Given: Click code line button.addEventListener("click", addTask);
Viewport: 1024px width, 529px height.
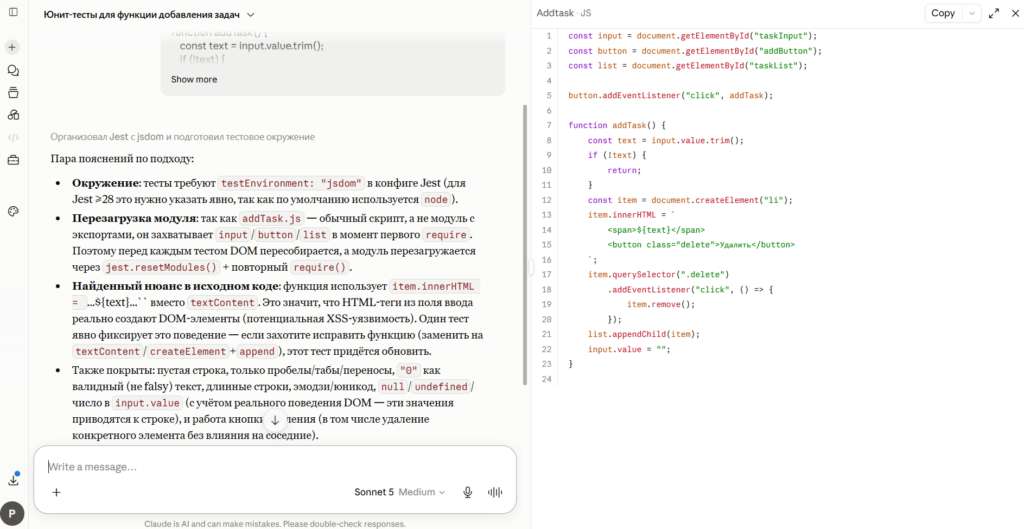Looking at the screenshot, I should coord(670,95).
